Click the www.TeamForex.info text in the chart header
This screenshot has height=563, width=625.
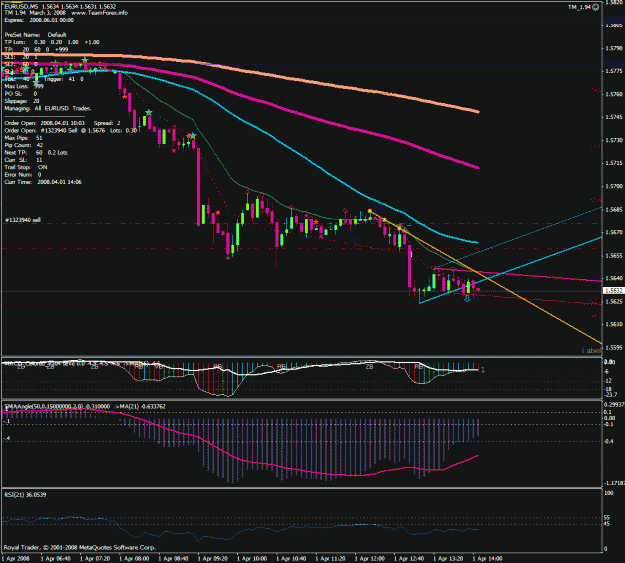click(x=99, y=13)
